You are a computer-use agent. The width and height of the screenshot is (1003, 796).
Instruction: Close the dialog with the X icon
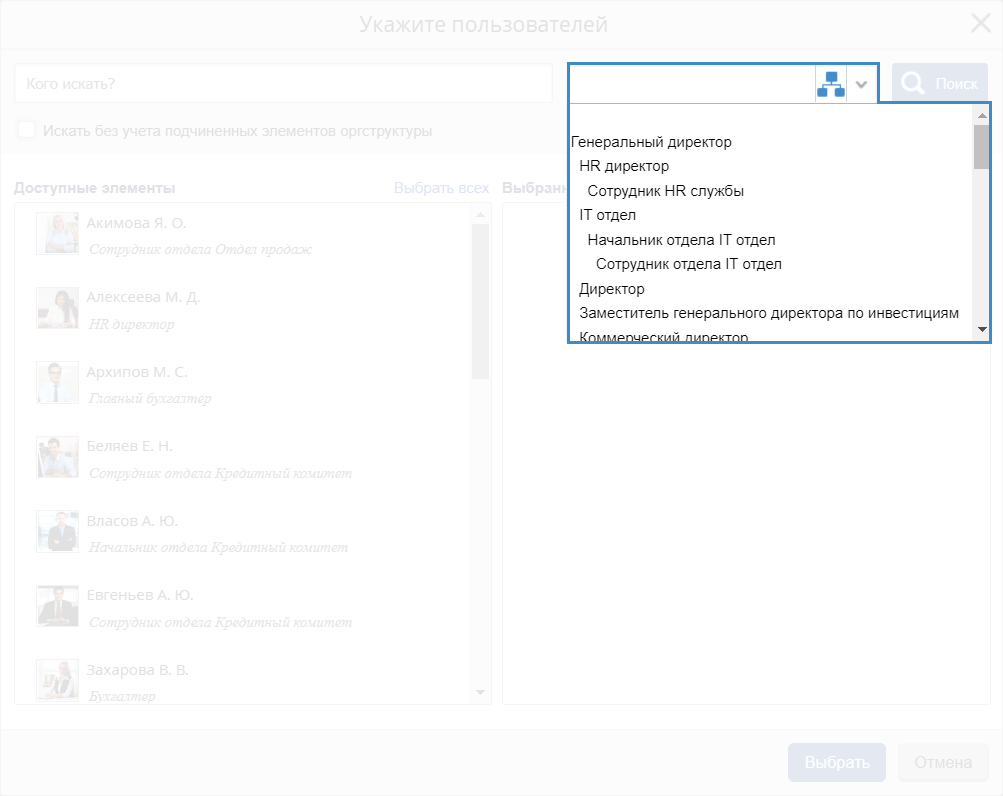(981, 24)
